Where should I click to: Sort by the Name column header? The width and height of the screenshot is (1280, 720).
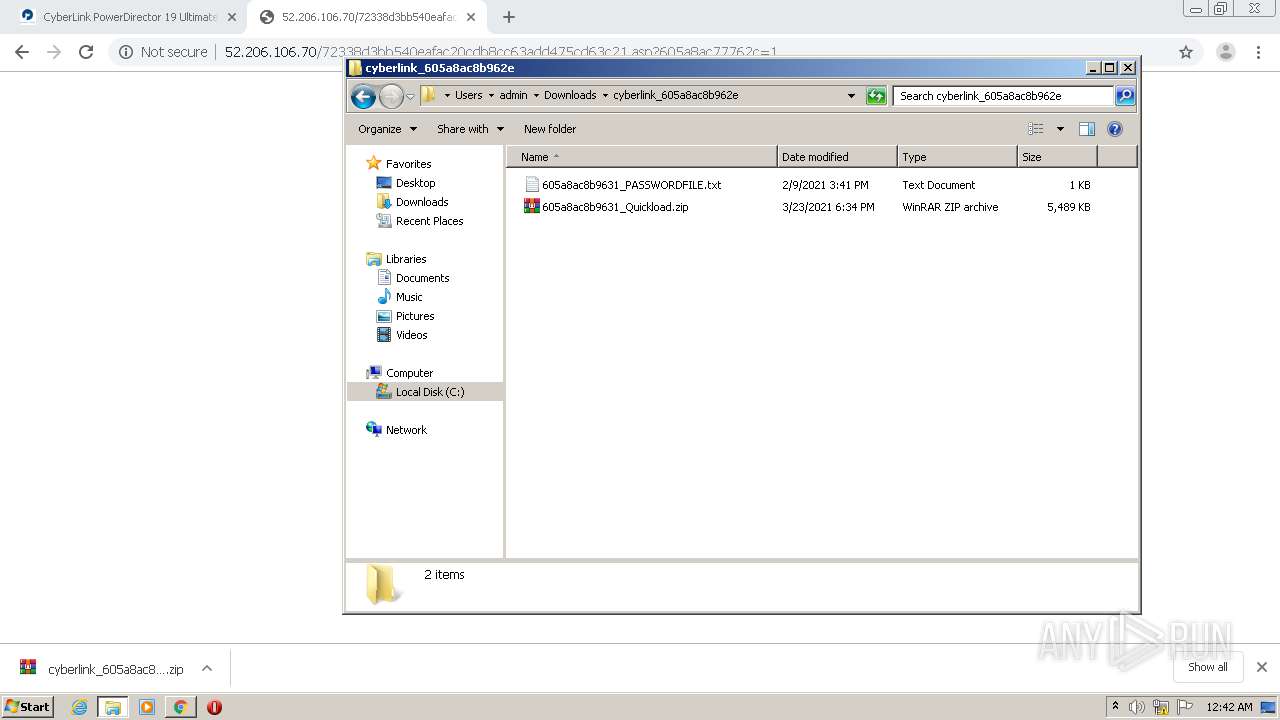tap(642, 157)
